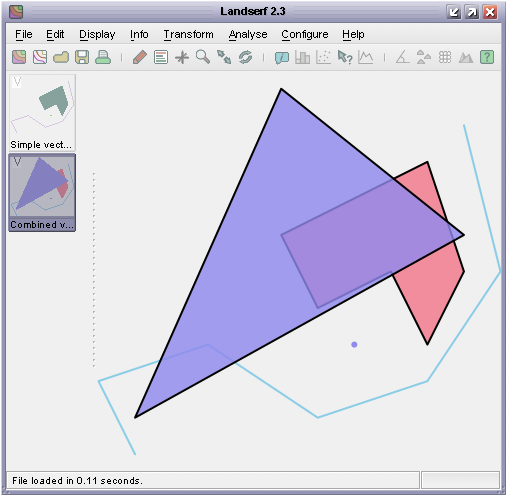
Task: Click the small purple point on map
Action: (354, 345)
